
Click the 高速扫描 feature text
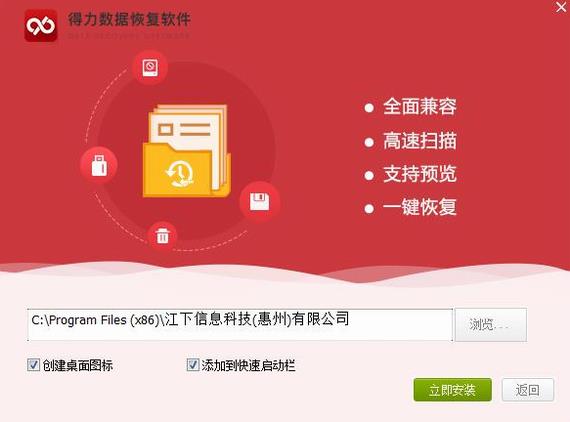(x=420, y=141)
